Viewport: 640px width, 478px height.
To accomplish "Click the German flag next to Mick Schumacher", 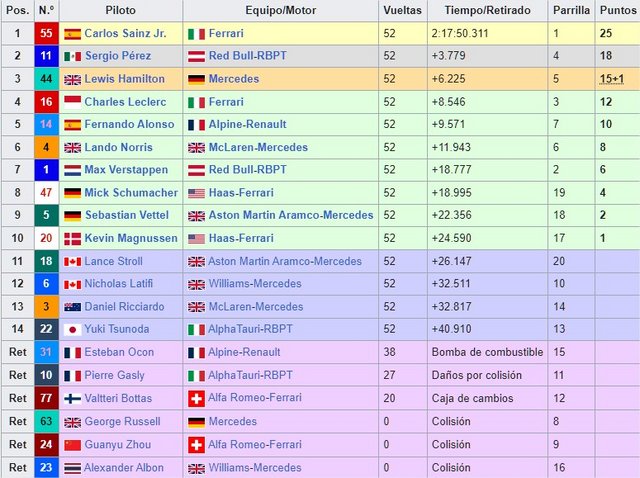I will [73, 193].
